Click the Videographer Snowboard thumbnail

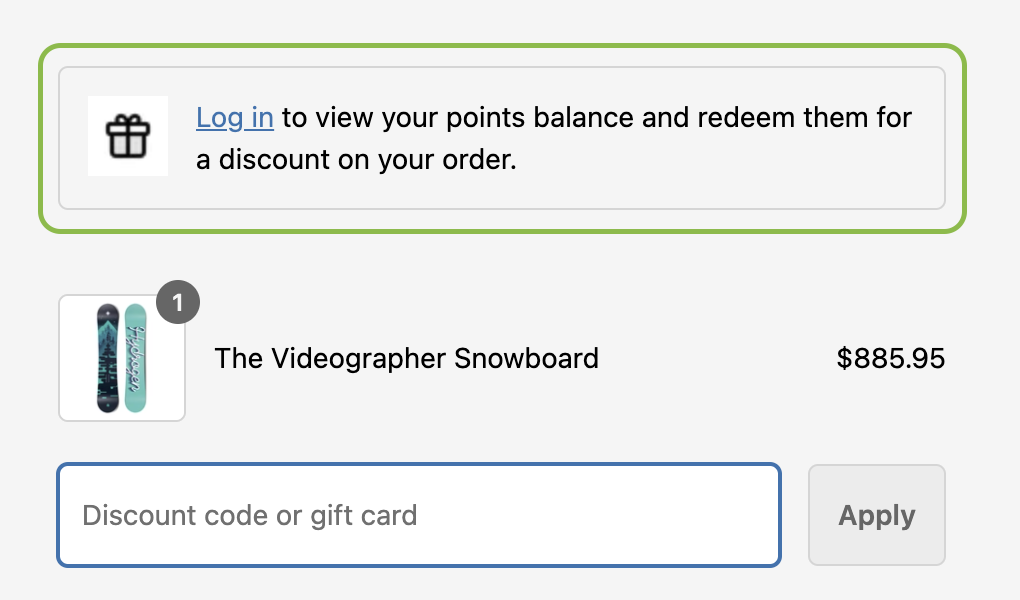[x=121, y=358]
